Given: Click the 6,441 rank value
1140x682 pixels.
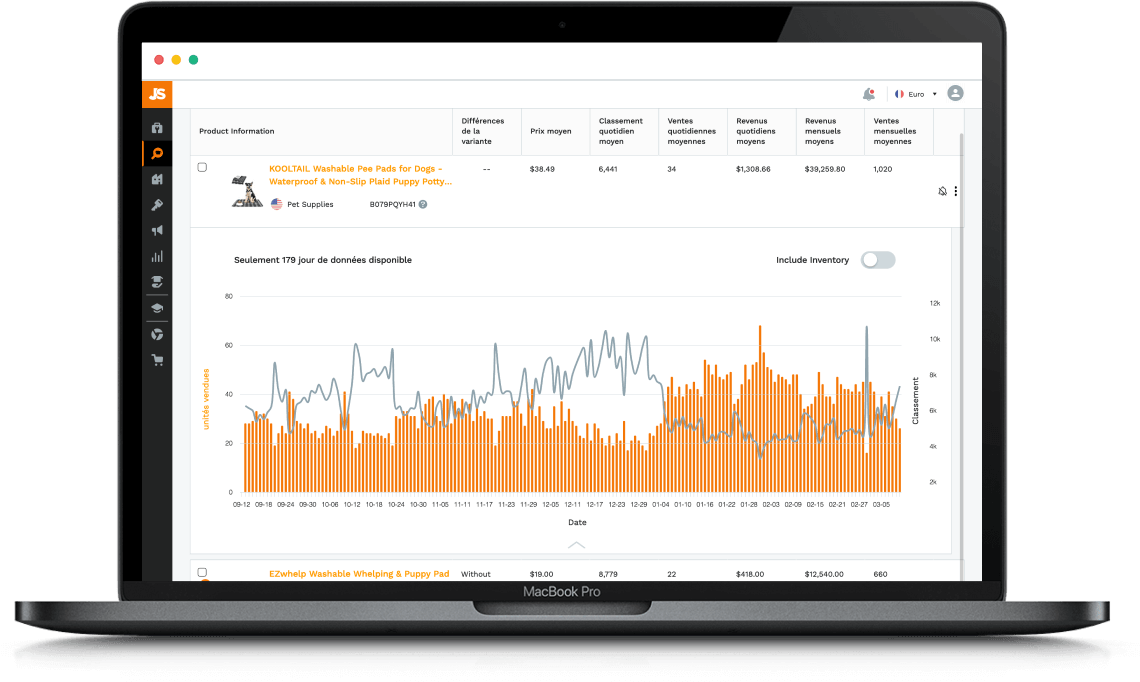Looking at the screenshot, I should (x=608, y=169).
